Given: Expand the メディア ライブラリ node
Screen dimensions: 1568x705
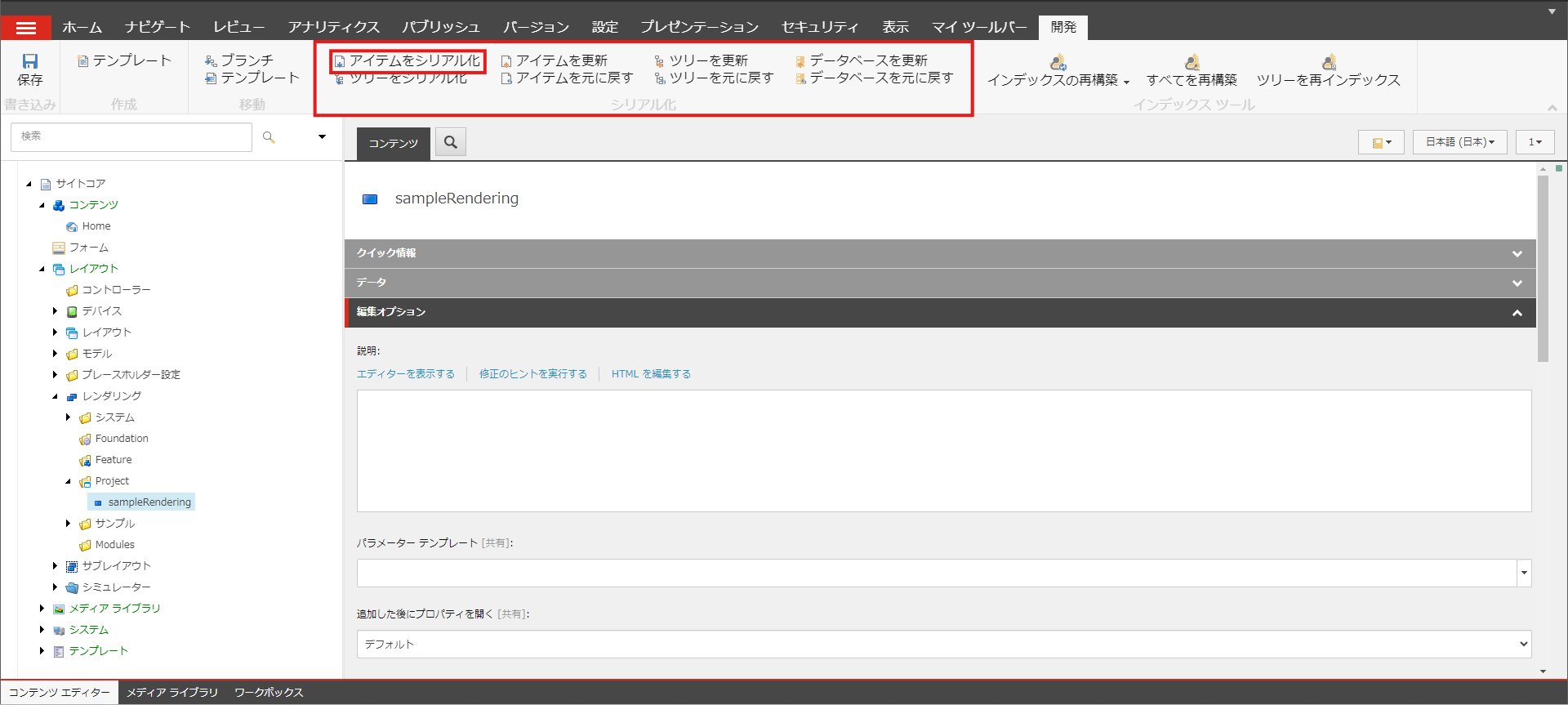Looking at the screenshot, I should [42, 609].
